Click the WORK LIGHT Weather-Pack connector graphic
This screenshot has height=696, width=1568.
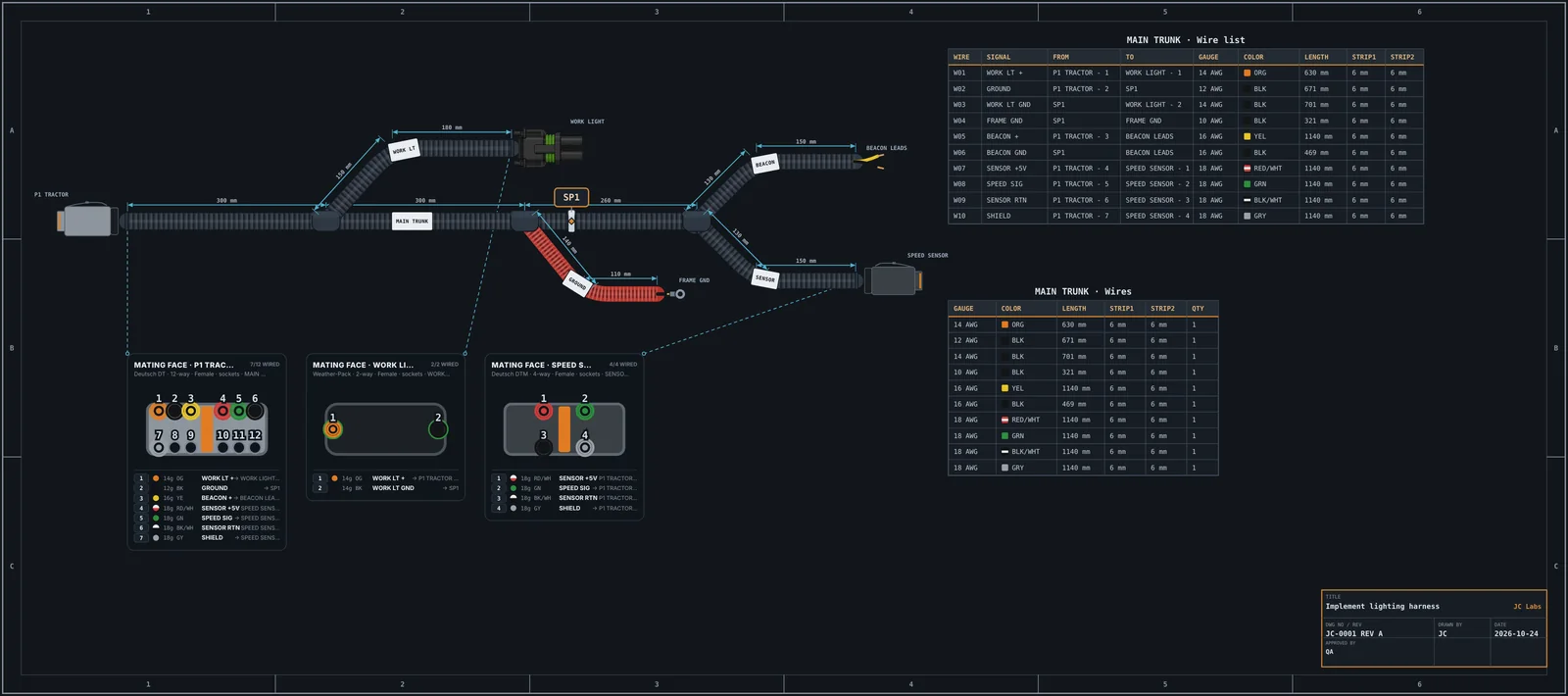(552, 148)
